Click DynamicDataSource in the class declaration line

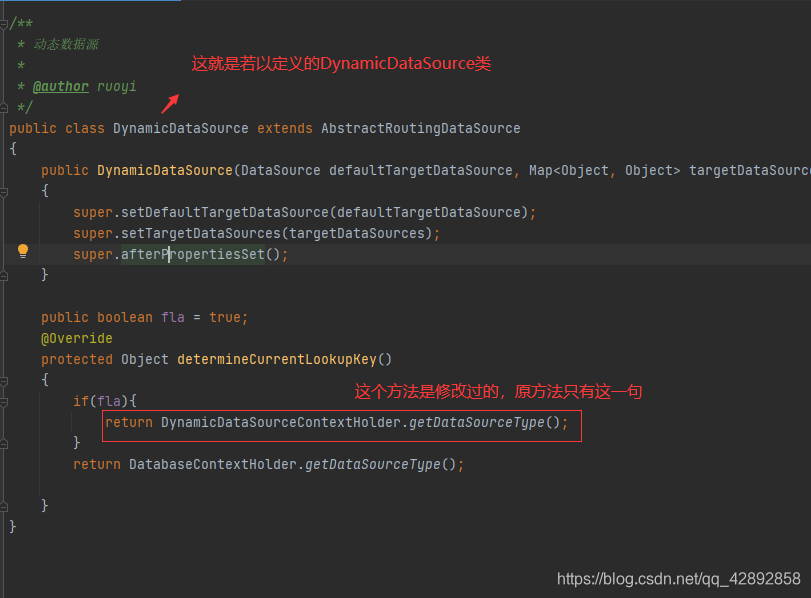point(181,128)
